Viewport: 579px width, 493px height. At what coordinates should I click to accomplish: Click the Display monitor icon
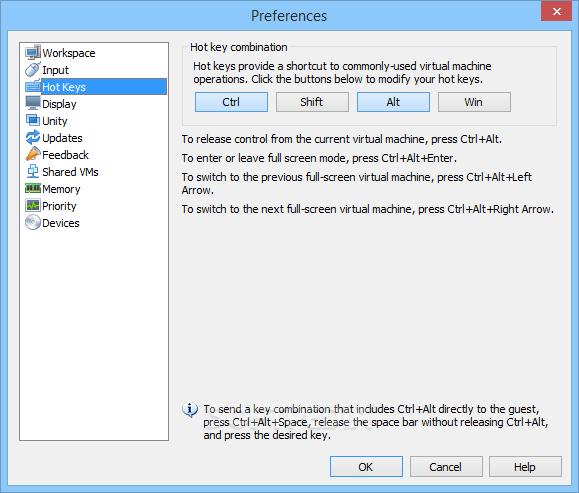tap(33, 104)
